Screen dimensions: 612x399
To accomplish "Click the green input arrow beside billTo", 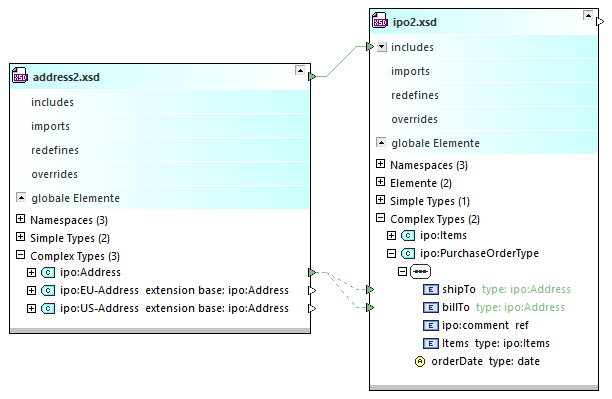I will pos(370,308).
